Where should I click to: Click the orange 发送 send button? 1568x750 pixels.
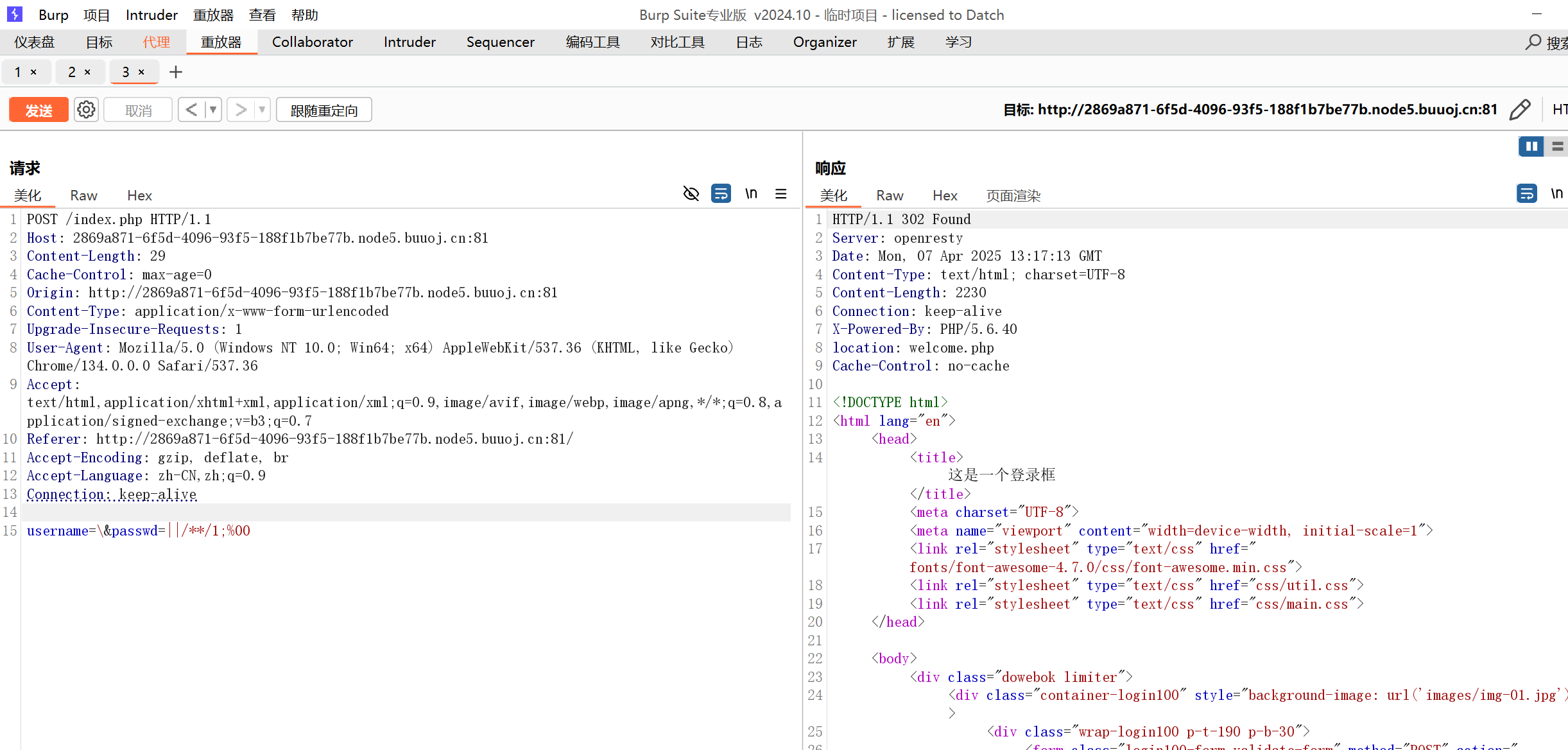(39, 110)
